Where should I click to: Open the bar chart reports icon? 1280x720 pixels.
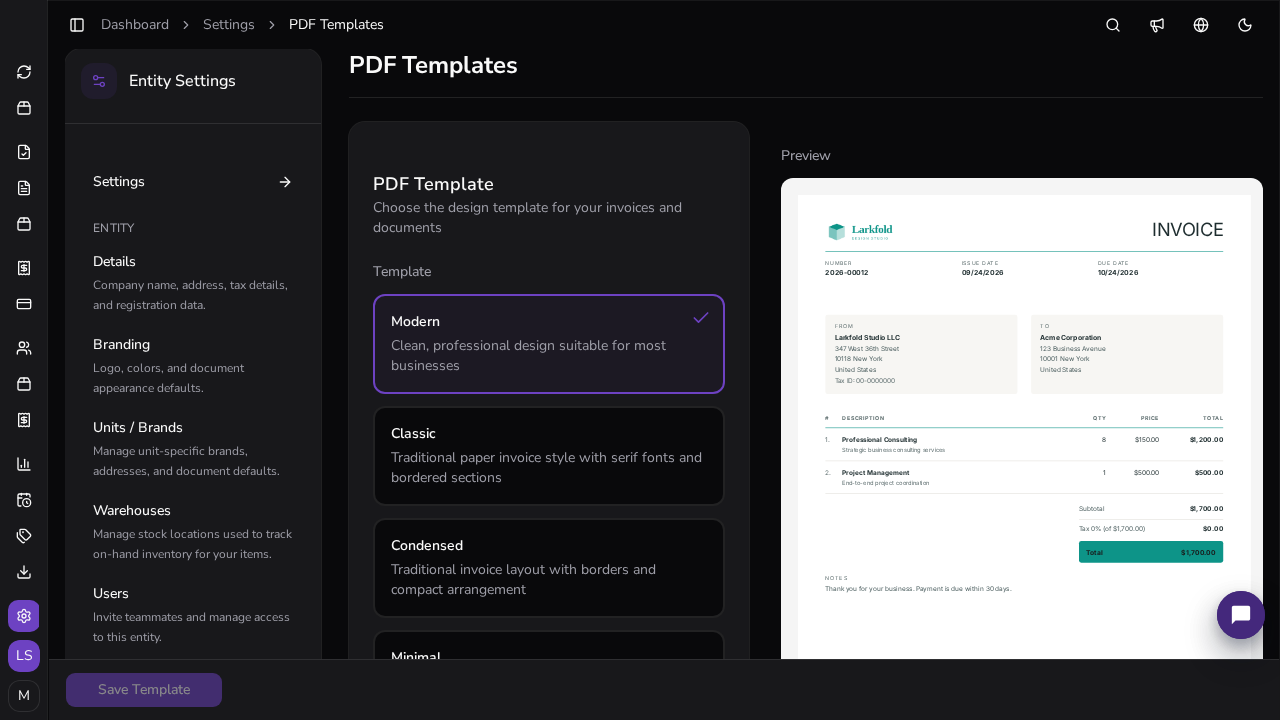(24, 464)
